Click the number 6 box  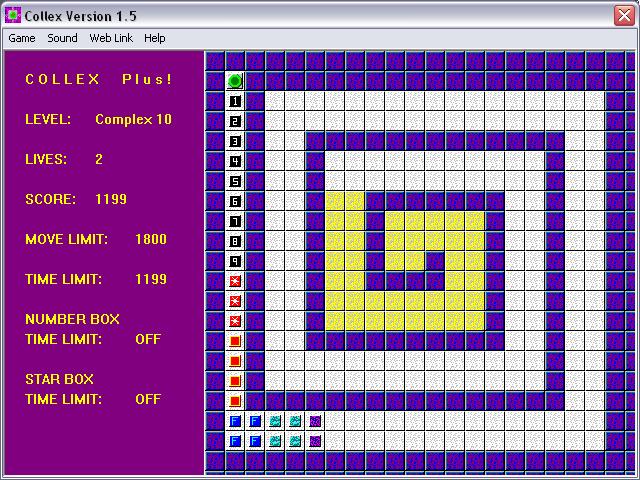(235, 201)
